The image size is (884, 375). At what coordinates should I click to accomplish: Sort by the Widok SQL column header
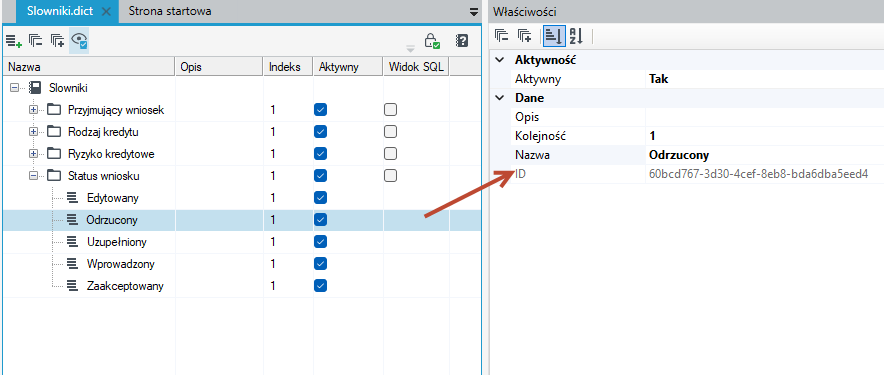[x=417, y=67]
